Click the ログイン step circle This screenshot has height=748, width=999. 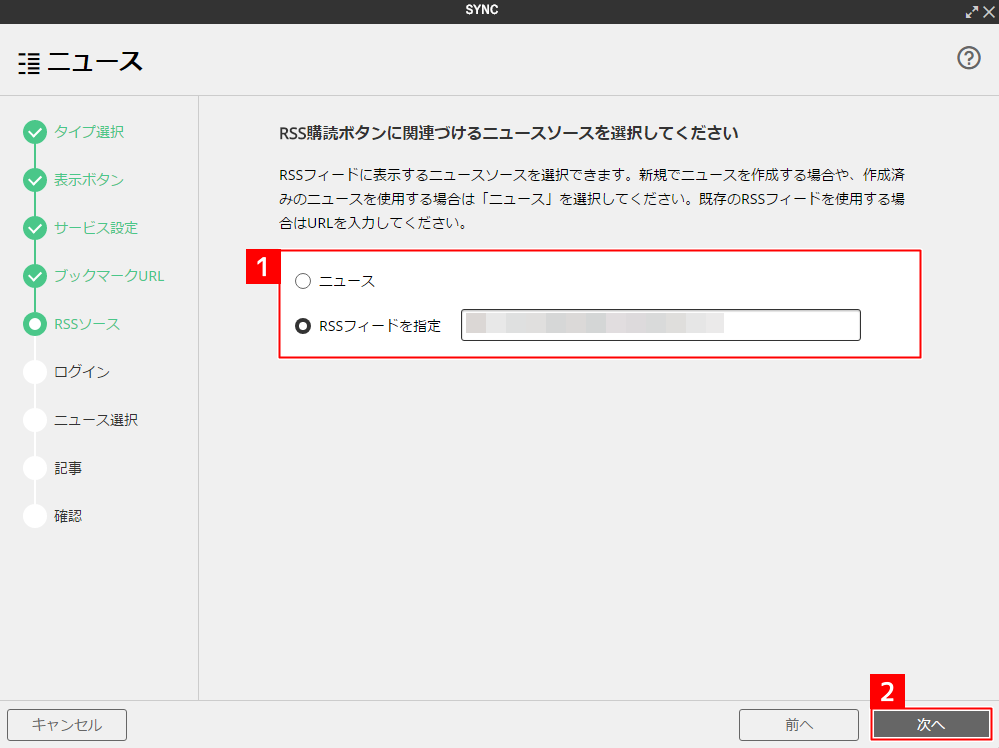[35, 372]
